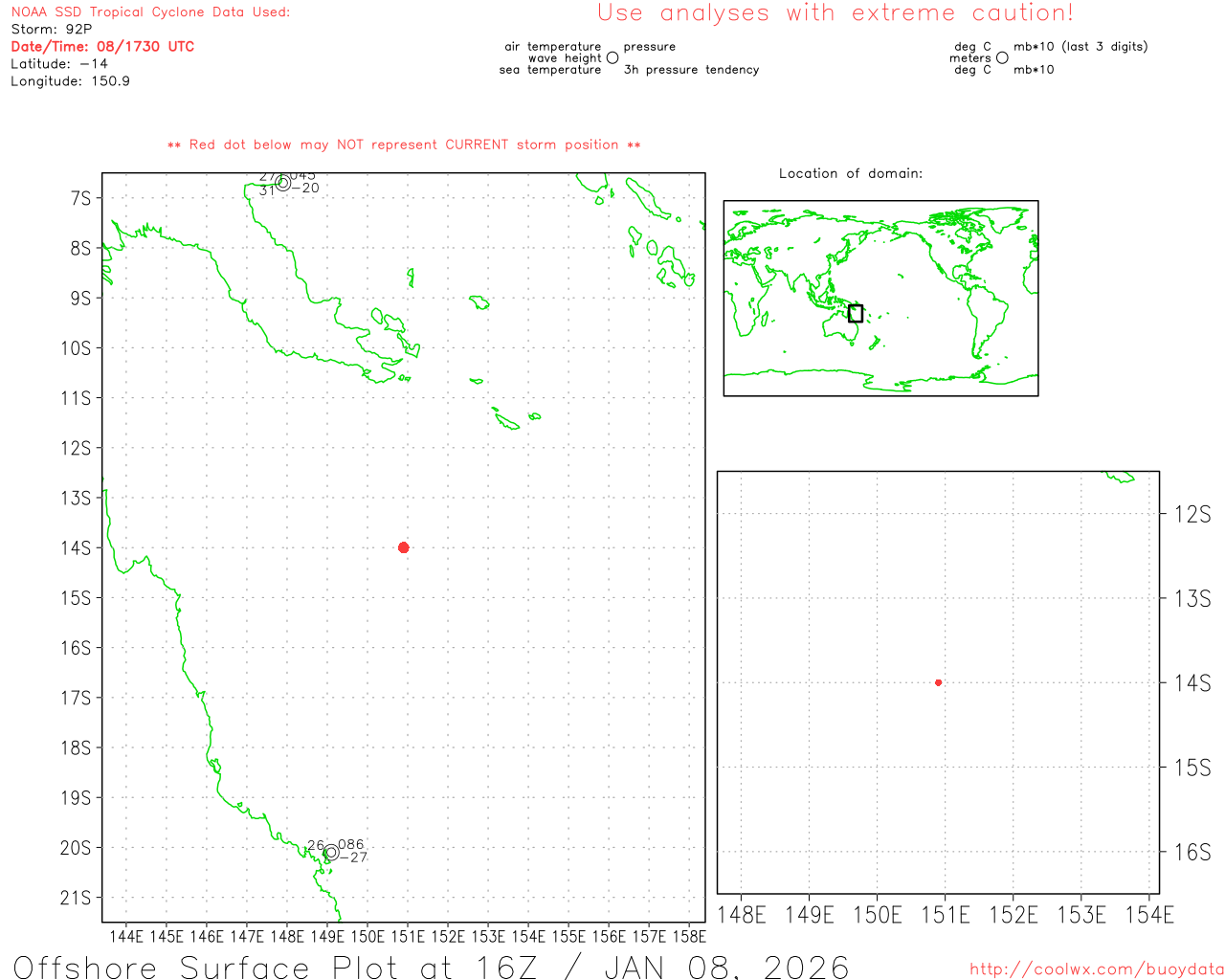The height and width of the screenshot is (980, 1225).
Task: Click the 'Location of domain:' caption
Action: pyautogui.click(x=850, y=173)
